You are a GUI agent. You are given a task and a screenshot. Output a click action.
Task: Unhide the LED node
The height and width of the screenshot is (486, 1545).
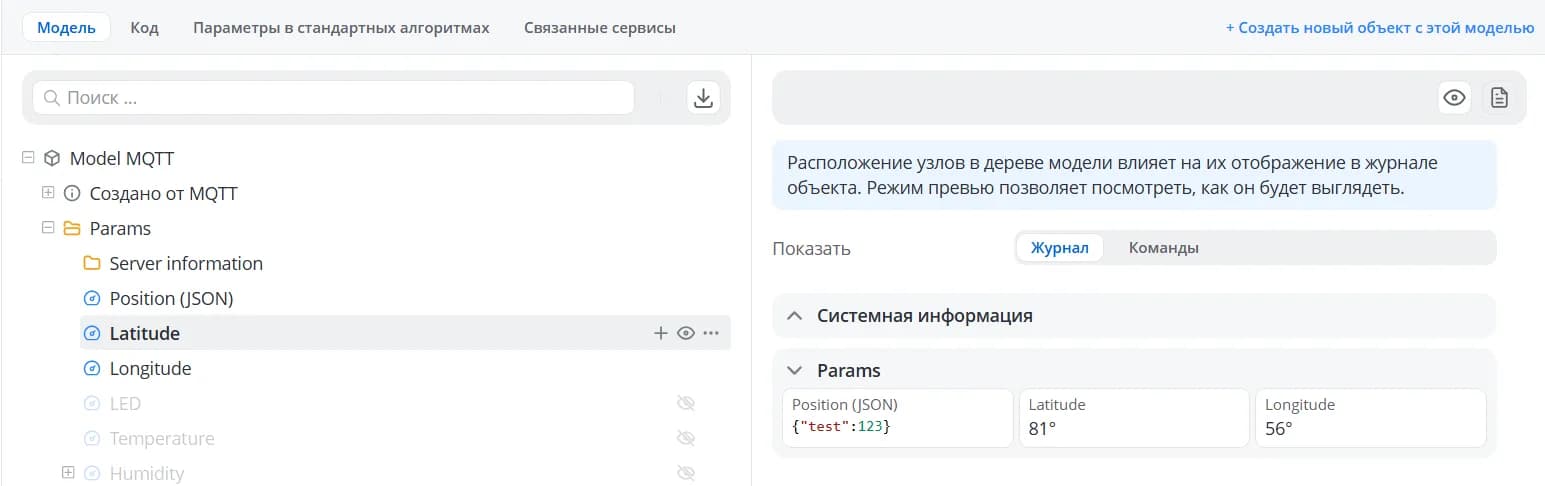(686, 403)
